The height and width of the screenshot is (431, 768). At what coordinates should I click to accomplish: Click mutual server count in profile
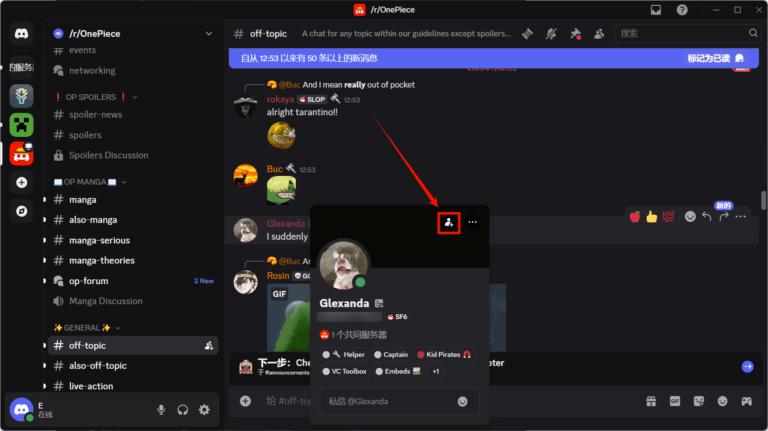(x=353, y=335)
